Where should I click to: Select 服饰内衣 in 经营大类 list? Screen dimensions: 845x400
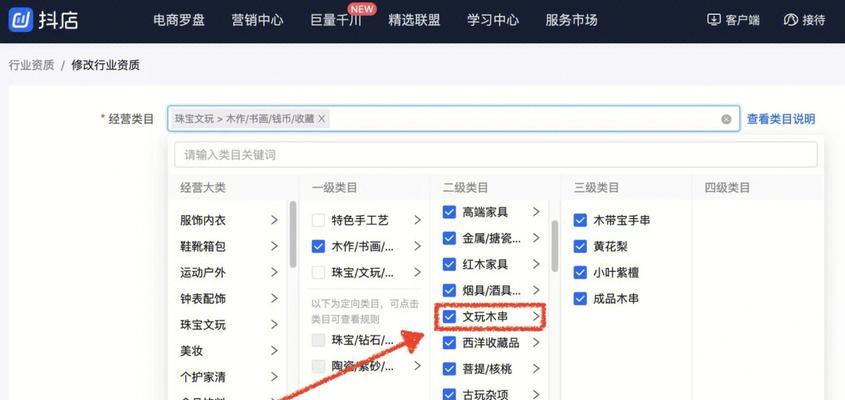(x=203, y=220)
